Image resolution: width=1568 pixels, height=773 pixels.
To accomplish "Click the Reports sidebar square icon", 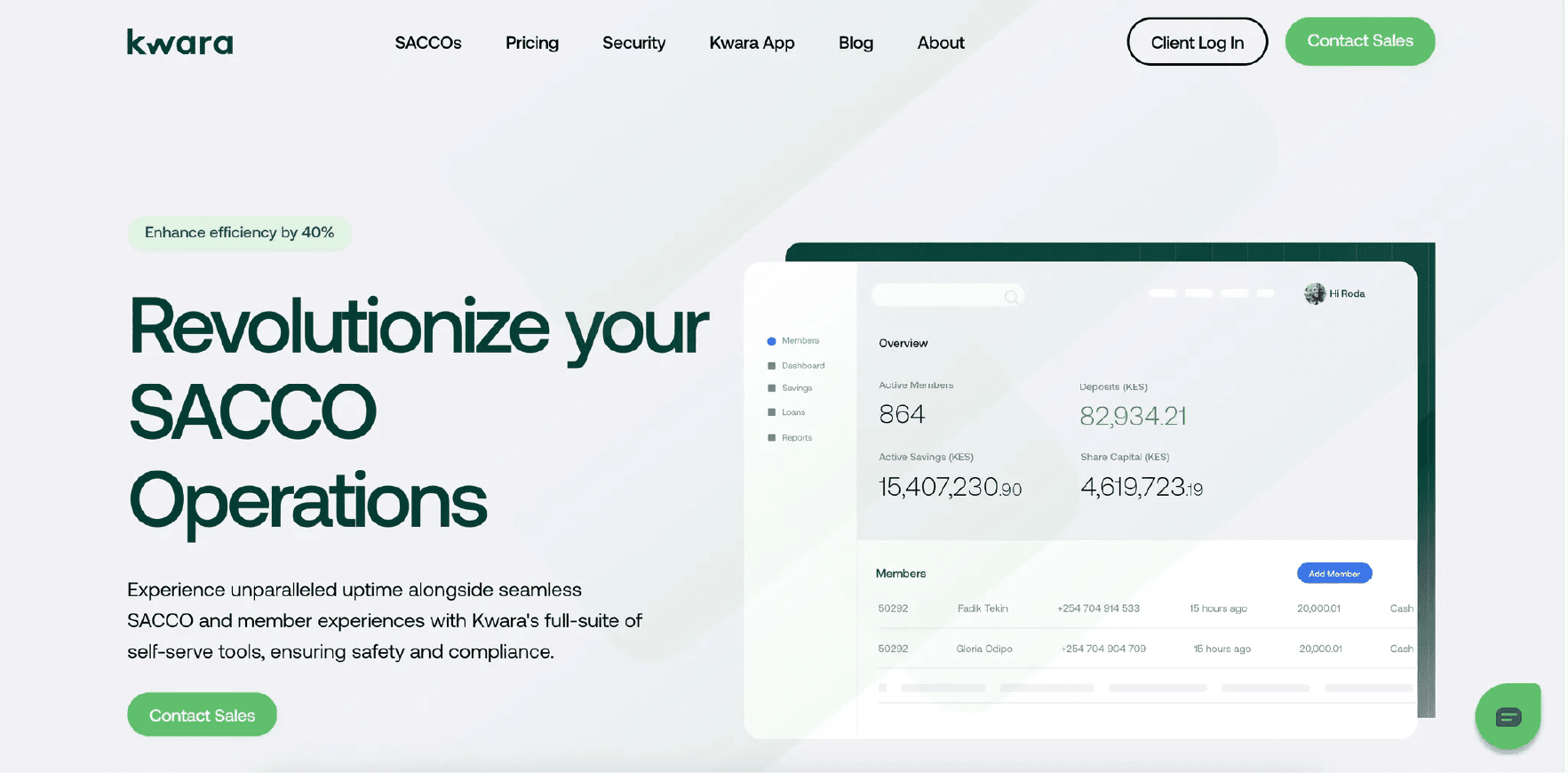I will click(x=771, y=438).
